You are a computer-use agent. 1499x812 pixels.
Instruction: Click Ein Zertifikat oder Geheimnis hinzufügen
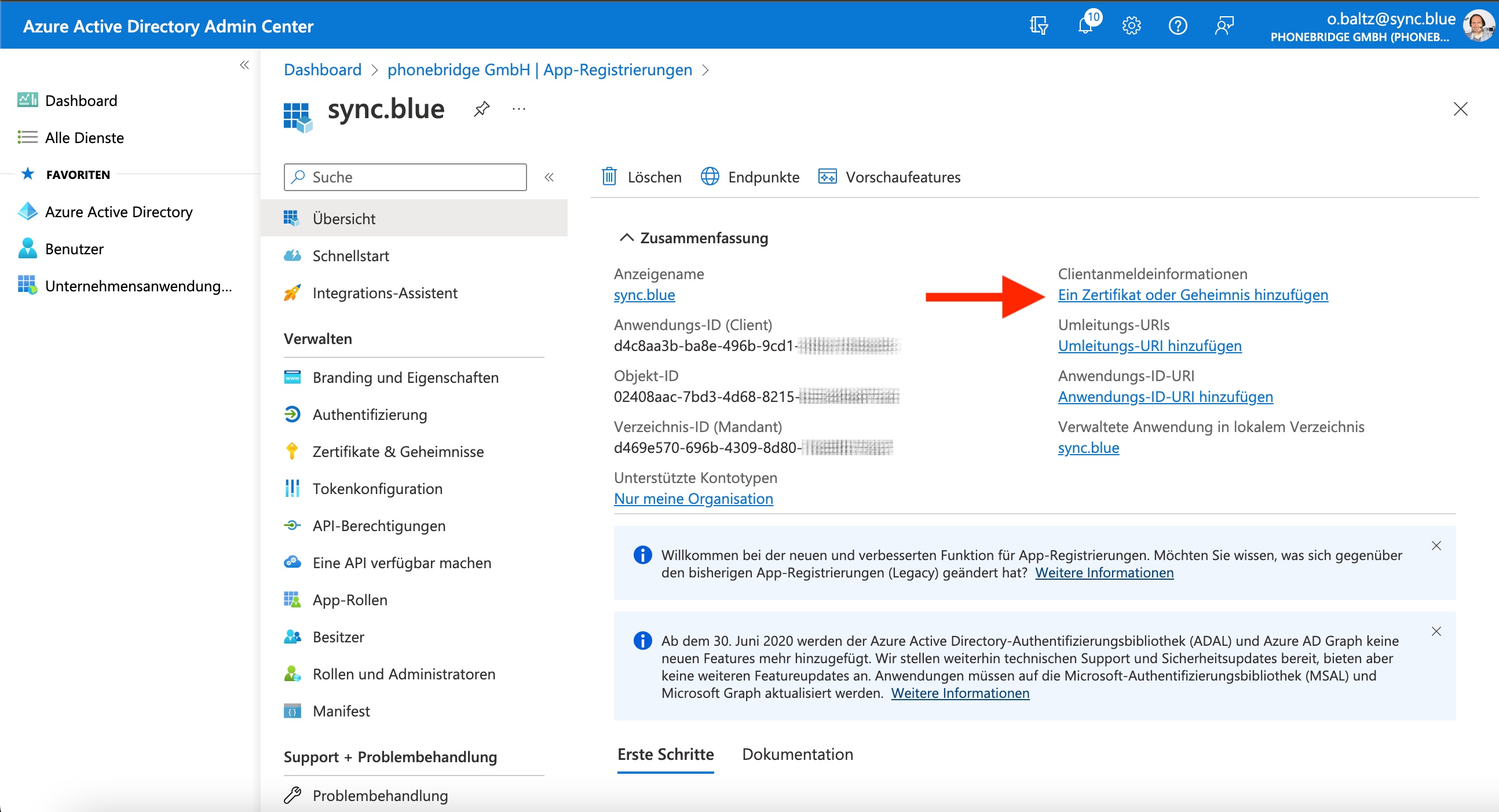coord(1193,295)
